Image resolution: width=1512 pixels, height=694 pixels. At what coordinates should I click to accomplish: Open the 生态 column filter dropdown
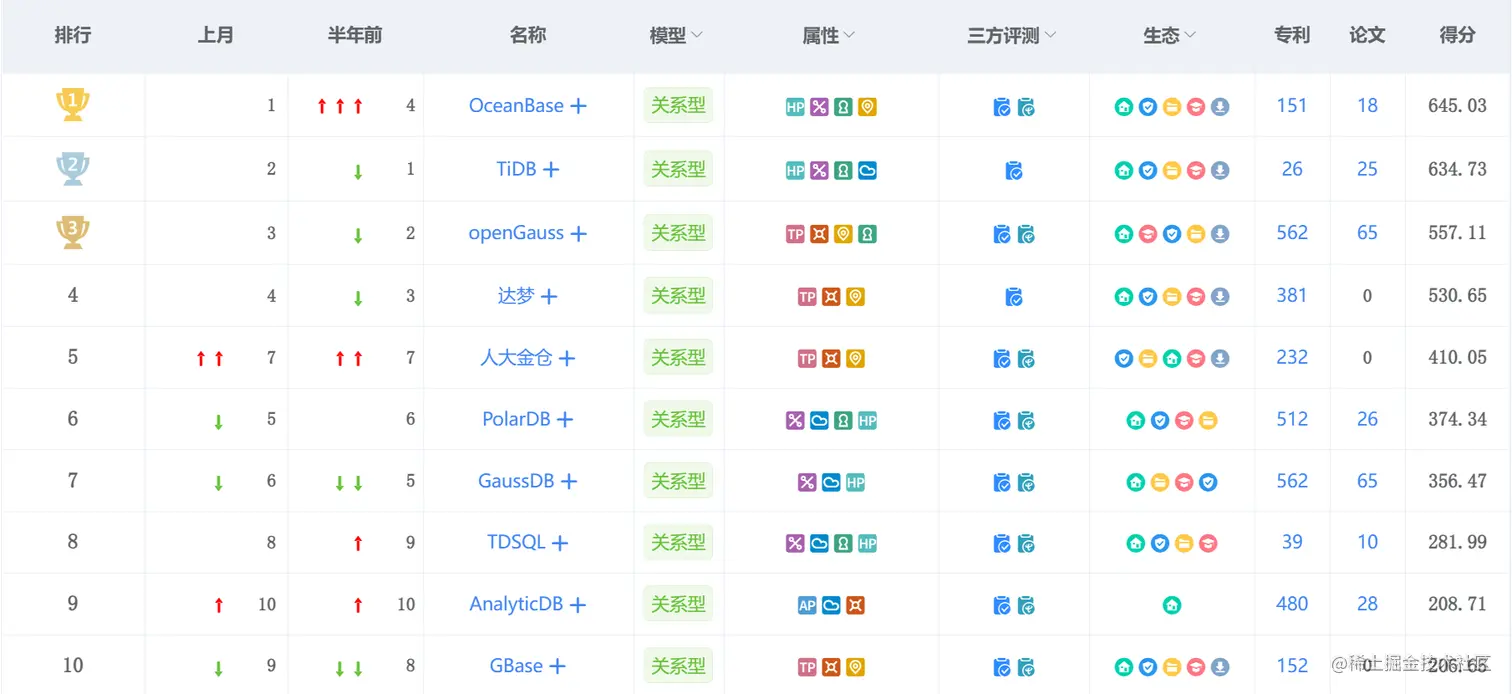[x=1190, y=36]
